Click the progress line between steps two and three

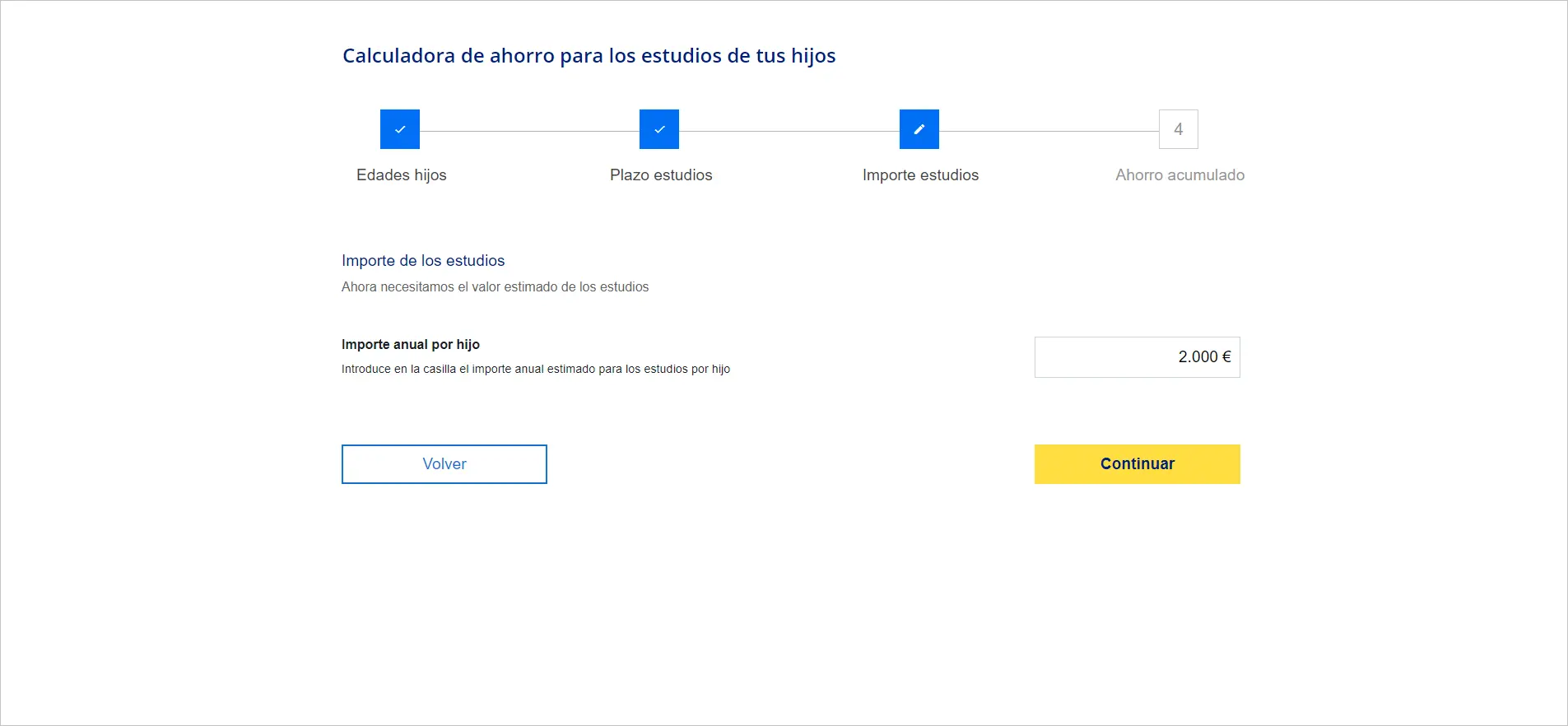coord(789,131)
